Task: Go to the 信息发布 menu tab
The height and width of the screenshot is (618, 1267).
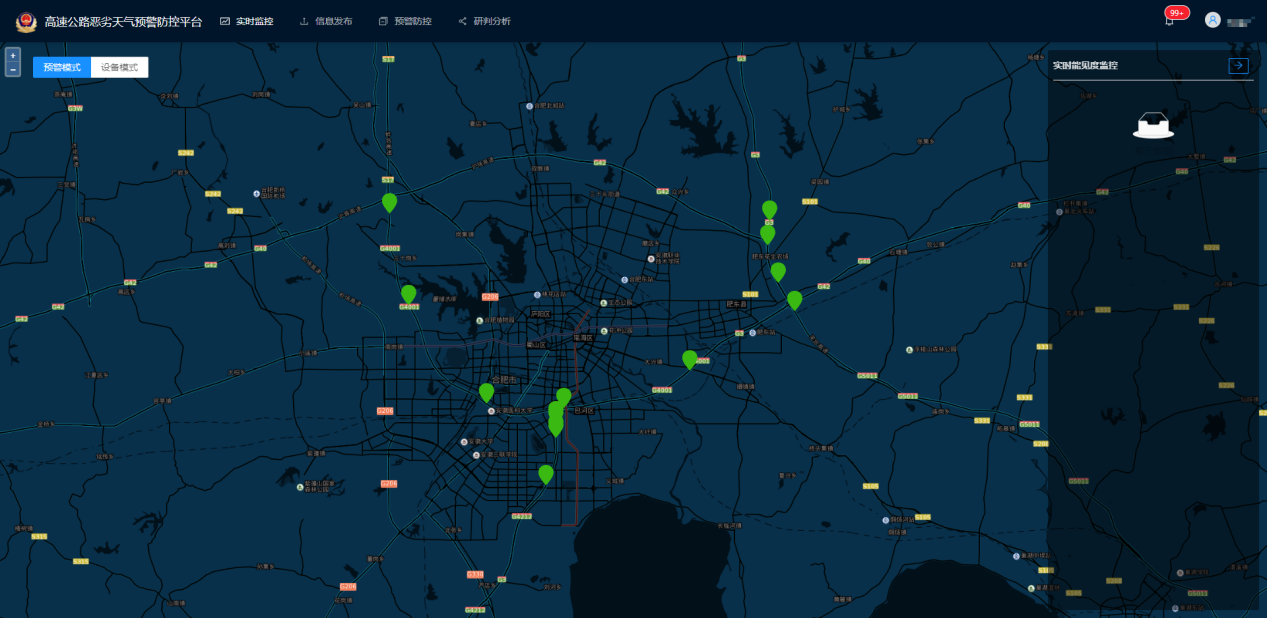Action: click(326, 21)
